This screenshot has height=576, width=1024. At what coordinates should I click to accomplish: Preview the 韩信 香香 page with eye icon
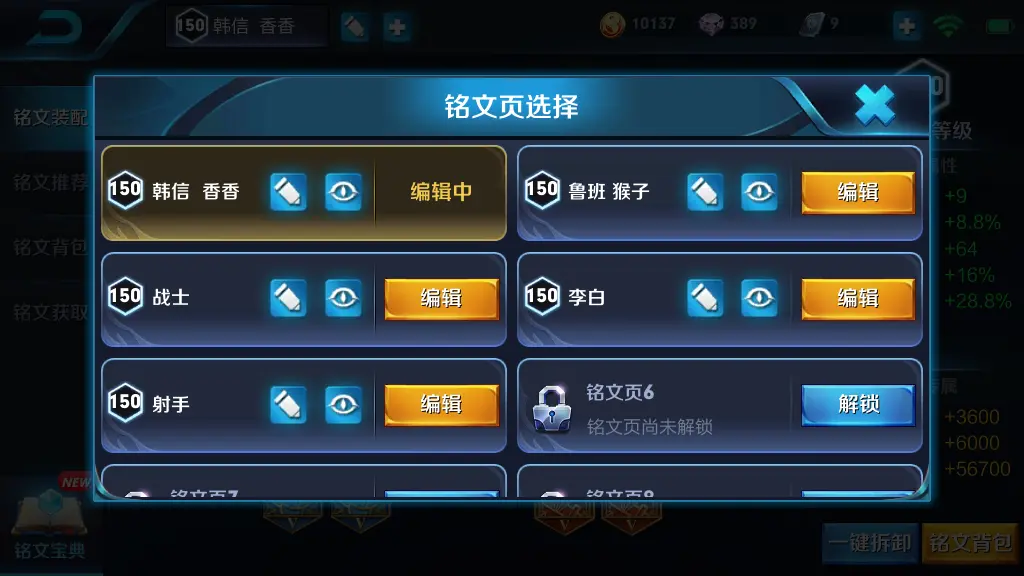point(343,192)
